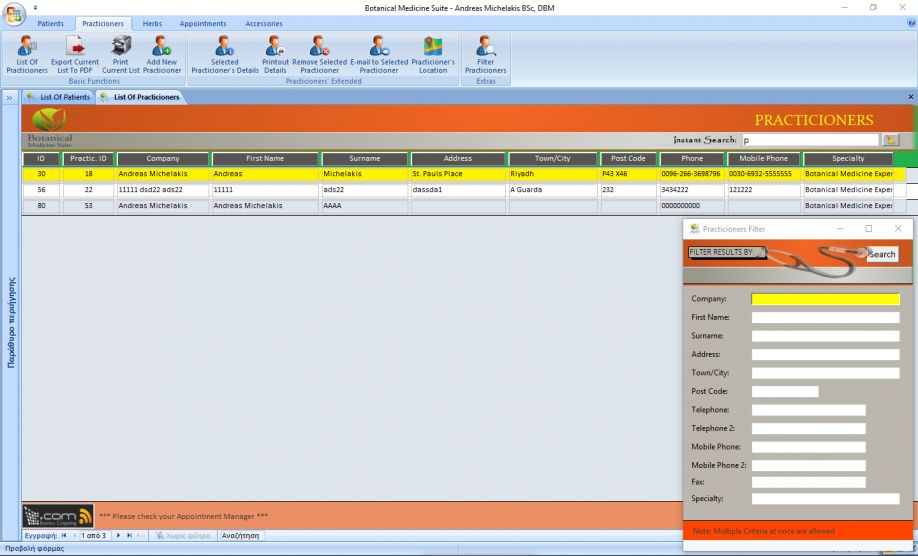This screenshot has height=556, width=918.
Task: Click Fax filter field
Action: coord(809,482)
